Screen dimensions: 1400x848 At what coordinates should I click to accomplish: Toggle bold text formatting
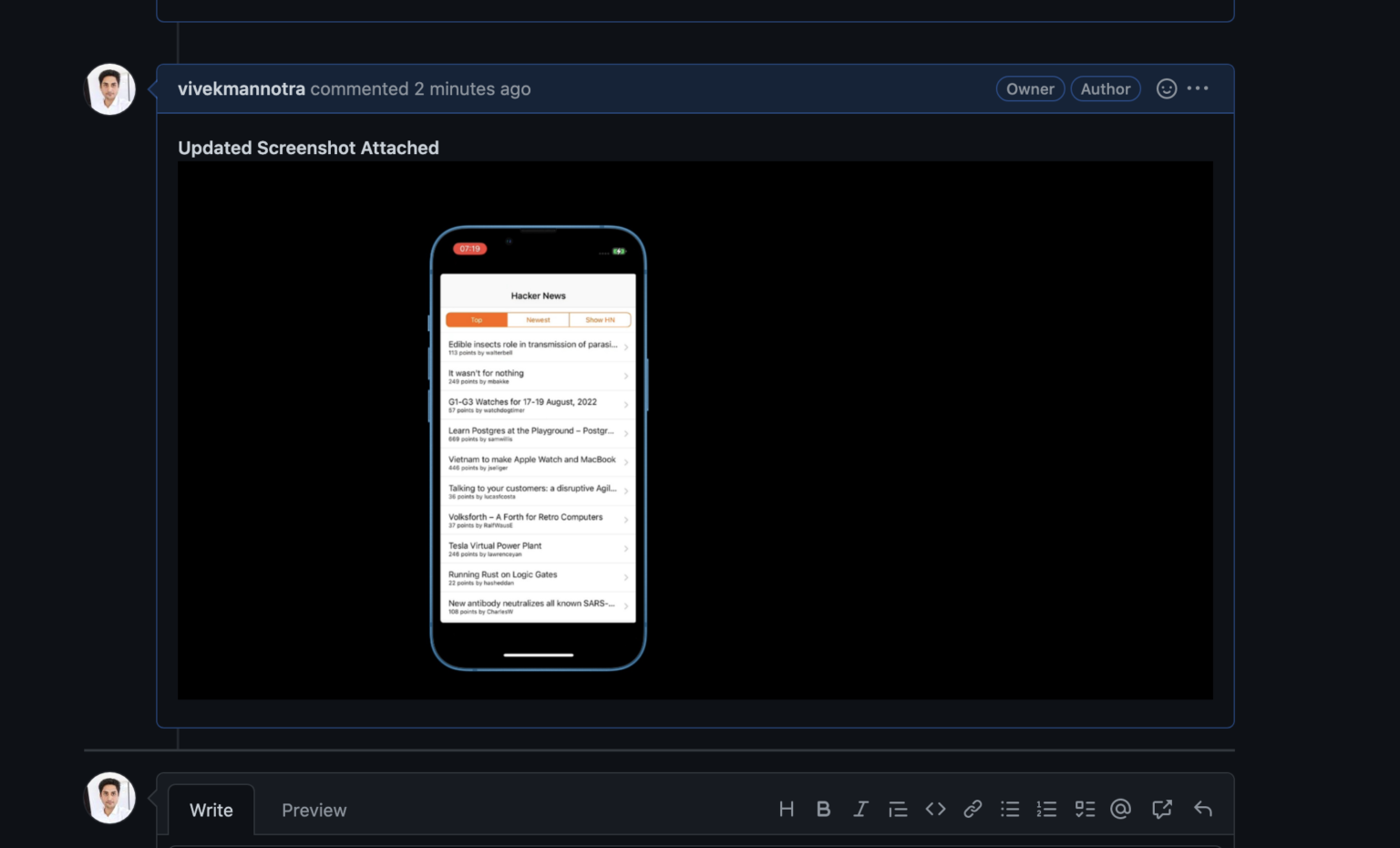[823, 809]
